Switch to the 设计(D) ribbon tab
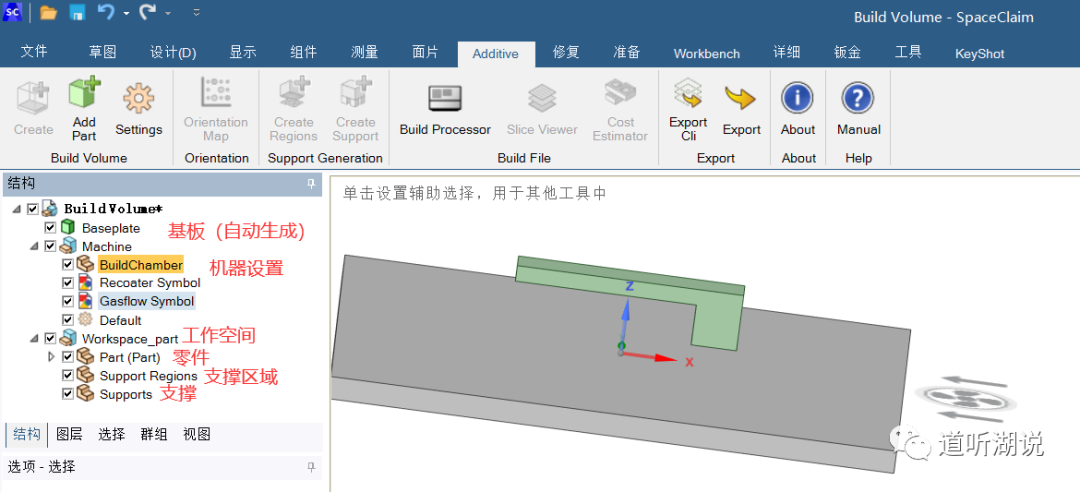The image size is (1080, 492). [173, 52]
